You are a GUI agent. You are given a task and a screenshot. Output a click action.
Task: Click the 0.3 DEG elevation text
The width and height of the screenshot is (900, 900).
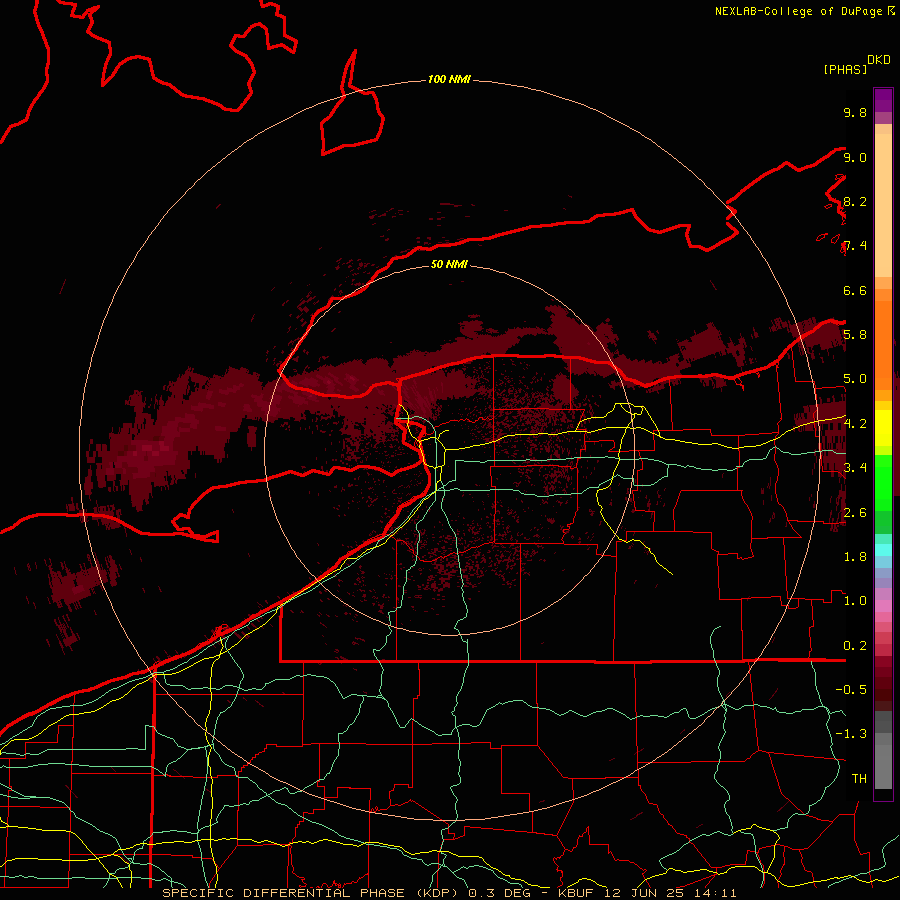click(499, 893)
